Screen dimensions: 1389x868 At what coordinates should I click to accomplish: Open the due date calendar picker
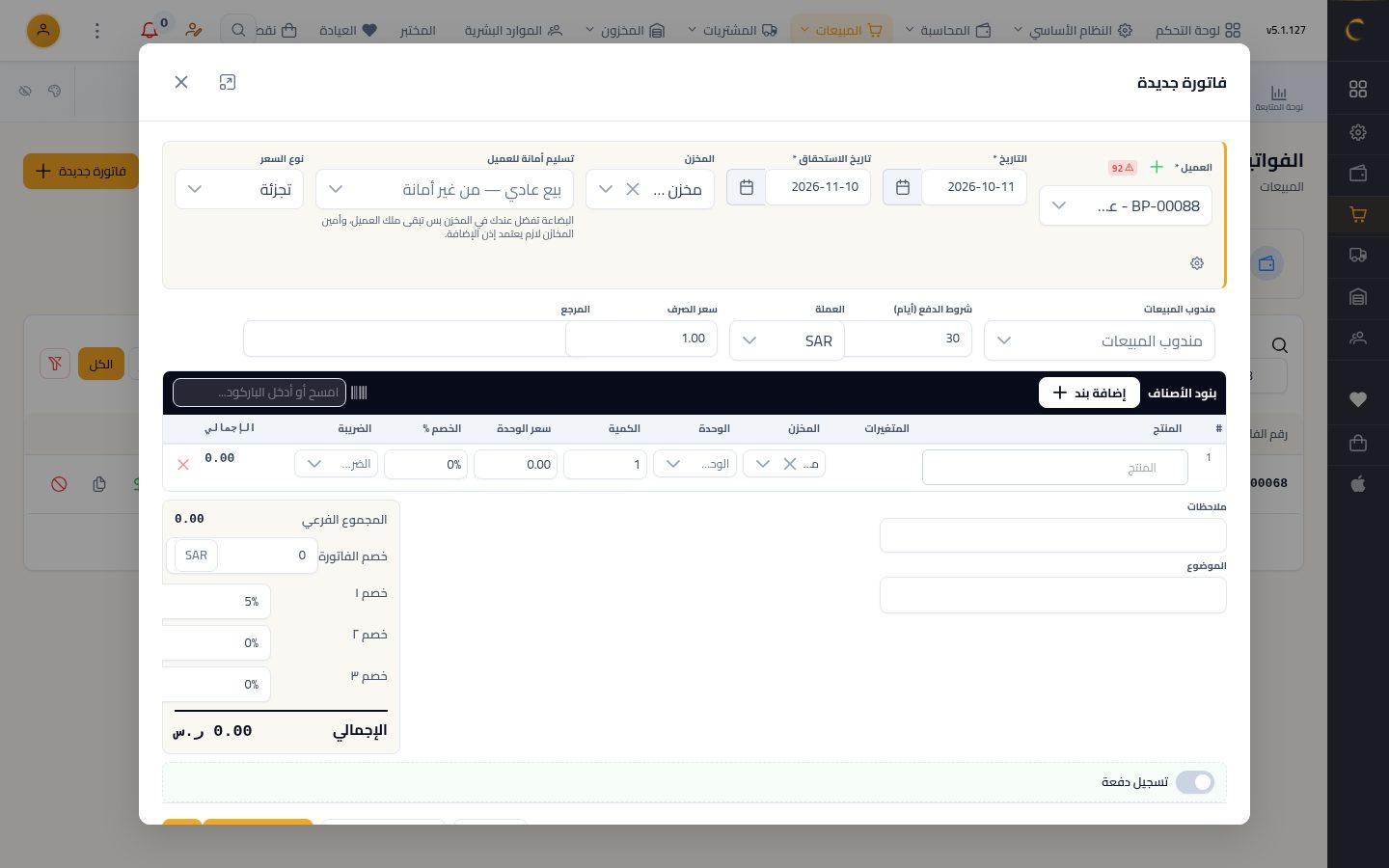coord(746,187)
